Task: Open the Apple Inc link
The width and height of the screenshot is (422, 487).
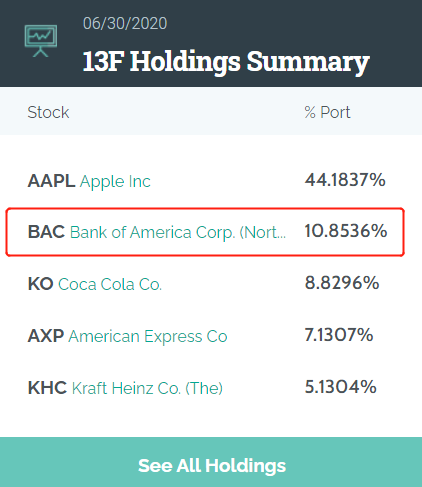Action: 115,182
